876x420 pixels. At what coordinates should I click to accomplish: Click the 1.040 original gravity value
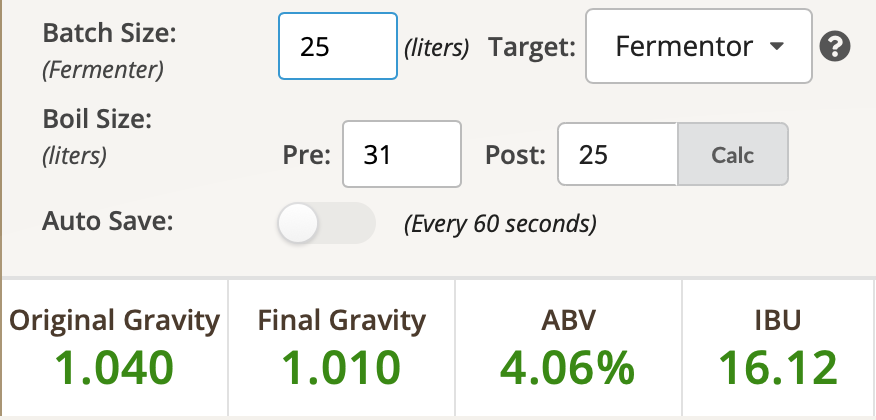115,368
